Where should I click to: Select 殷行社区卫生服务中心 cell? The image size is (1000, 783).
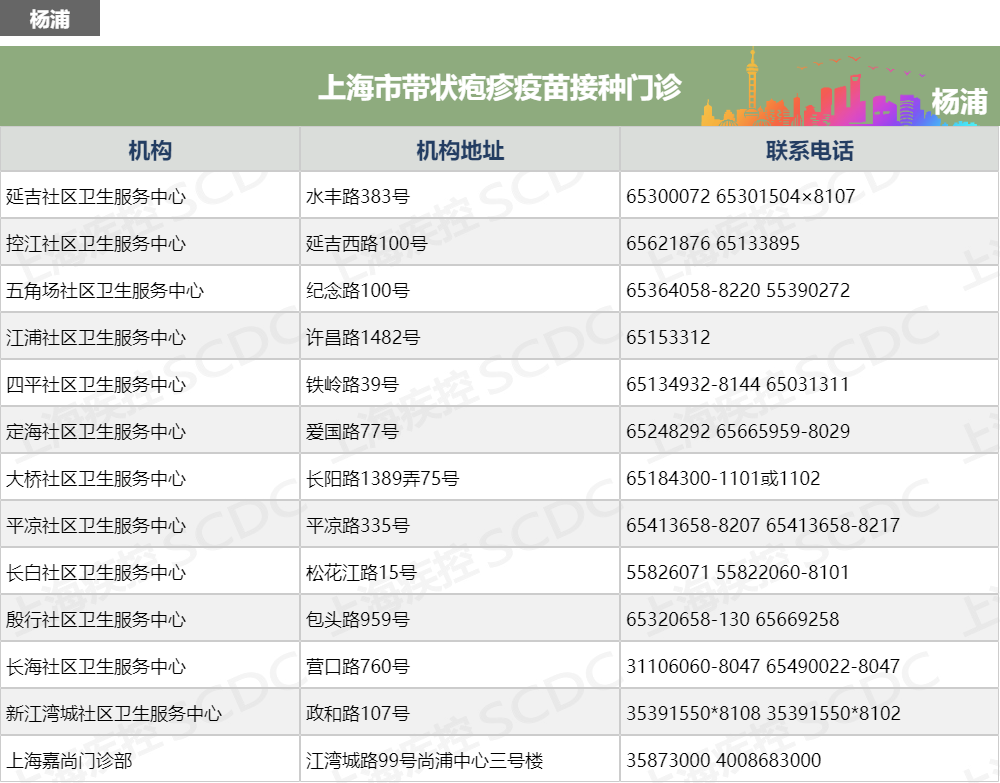(150, 619)
